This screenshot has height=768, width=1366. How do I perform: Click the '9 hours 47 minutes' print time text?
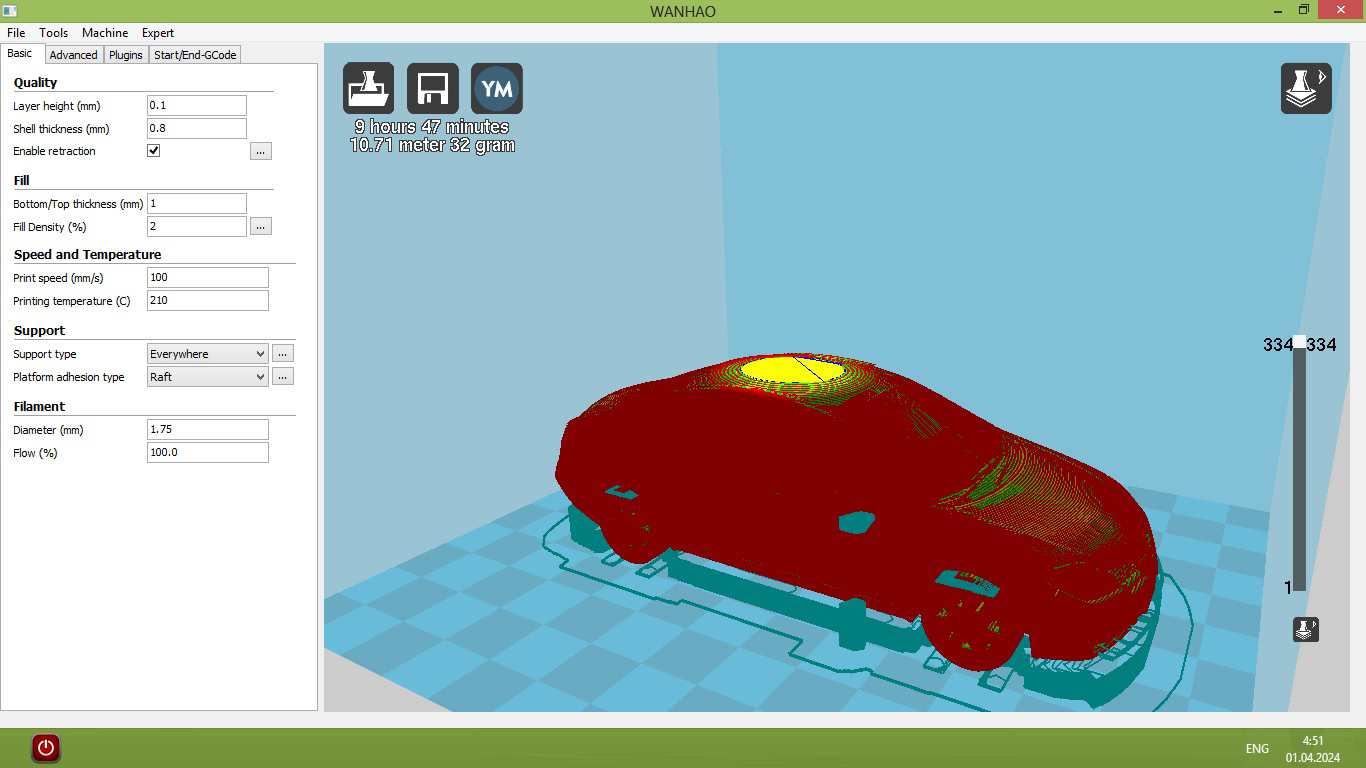[x=432, y=127]
